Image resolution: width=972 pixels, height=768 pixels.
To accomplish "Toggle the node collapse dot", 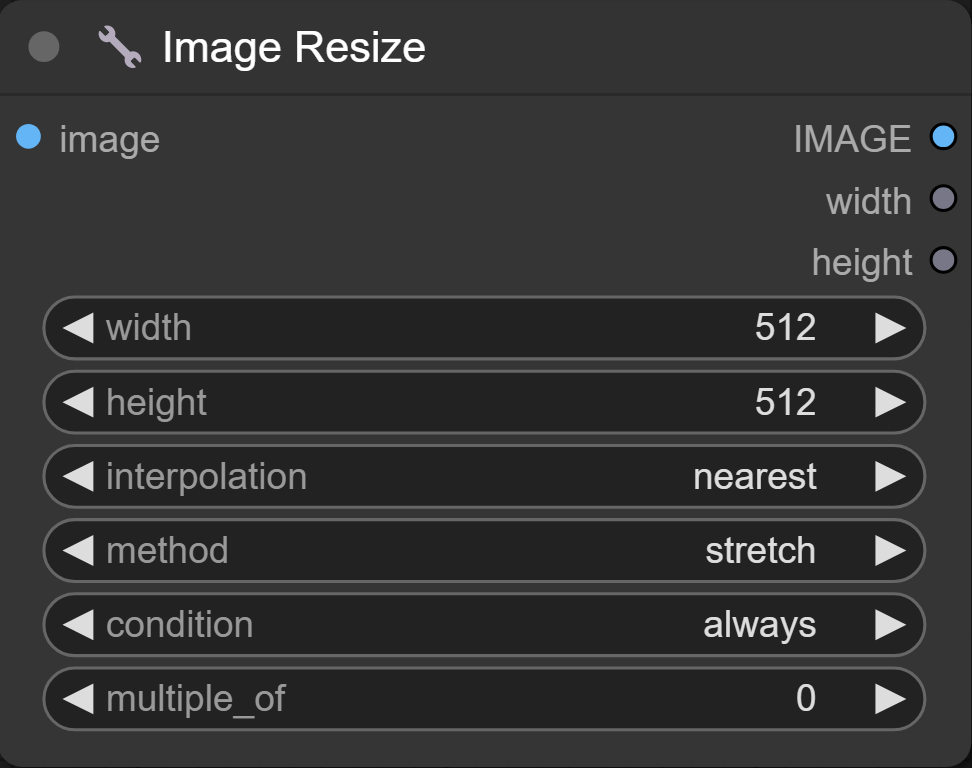I will (44, 47).
